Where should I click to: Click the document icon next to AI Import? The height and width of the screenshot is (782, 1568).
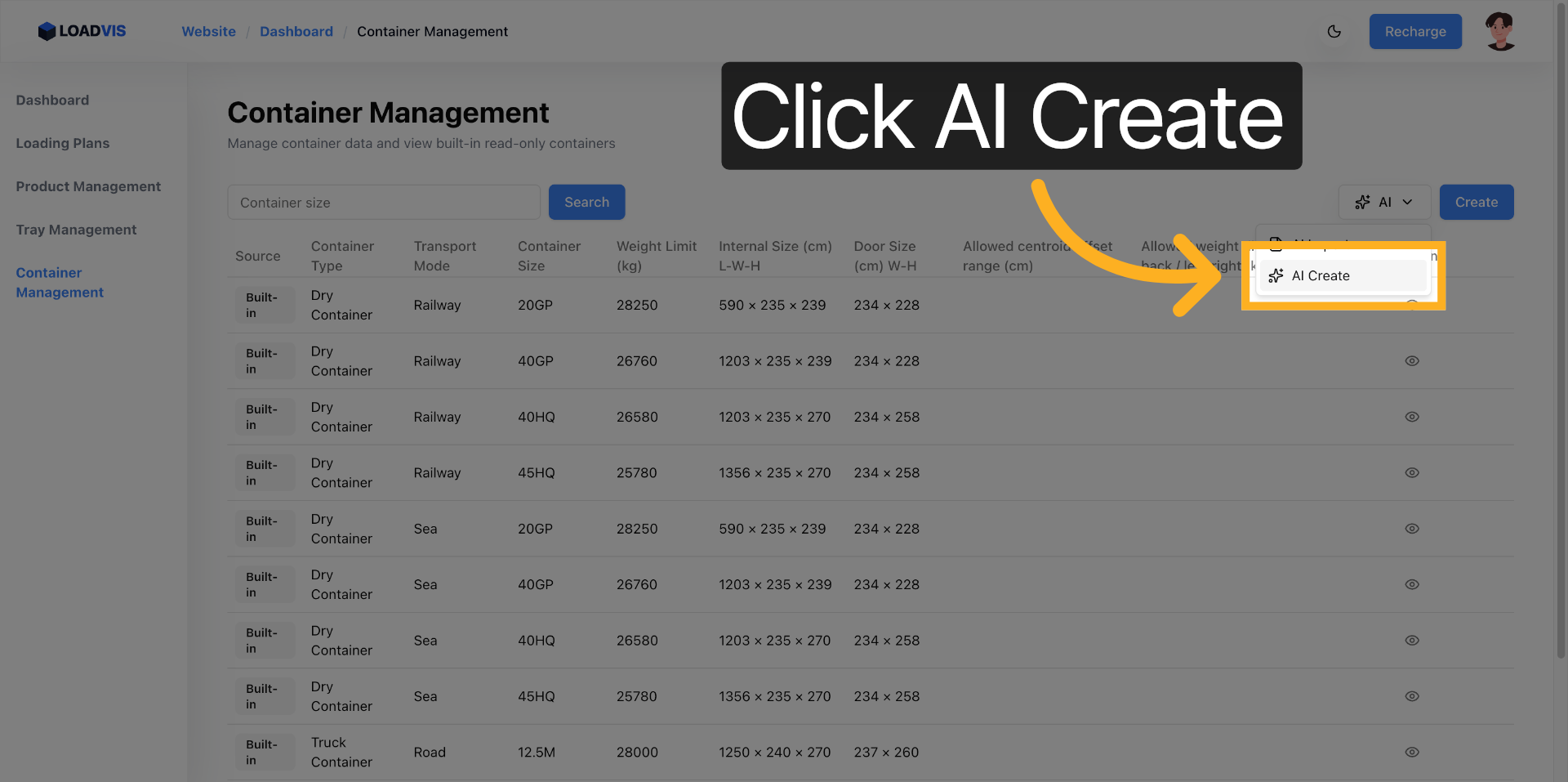1276,245
